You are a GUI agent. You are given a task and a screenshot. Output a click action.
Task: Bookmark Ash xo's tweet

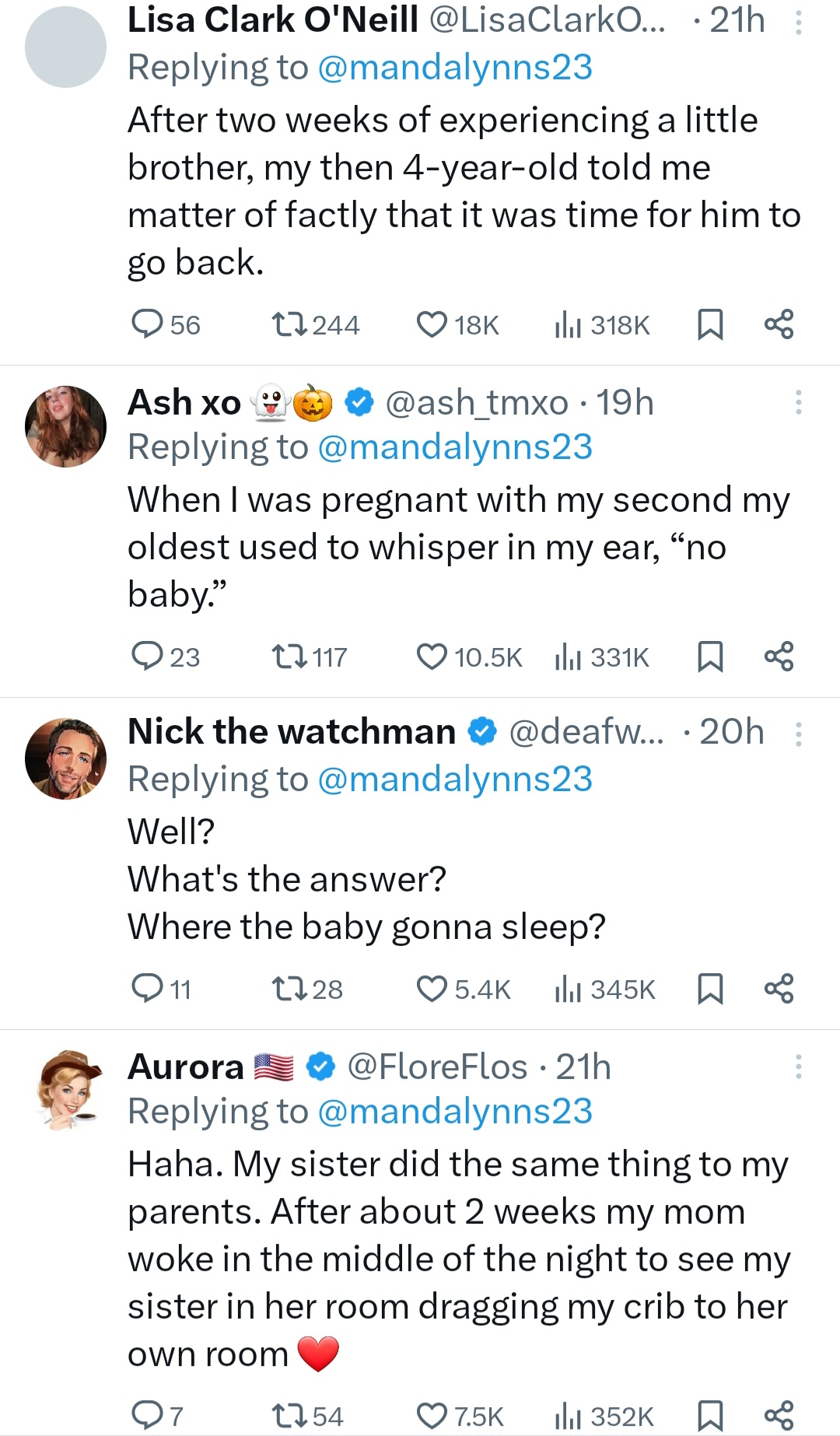(x=710, y=657)
